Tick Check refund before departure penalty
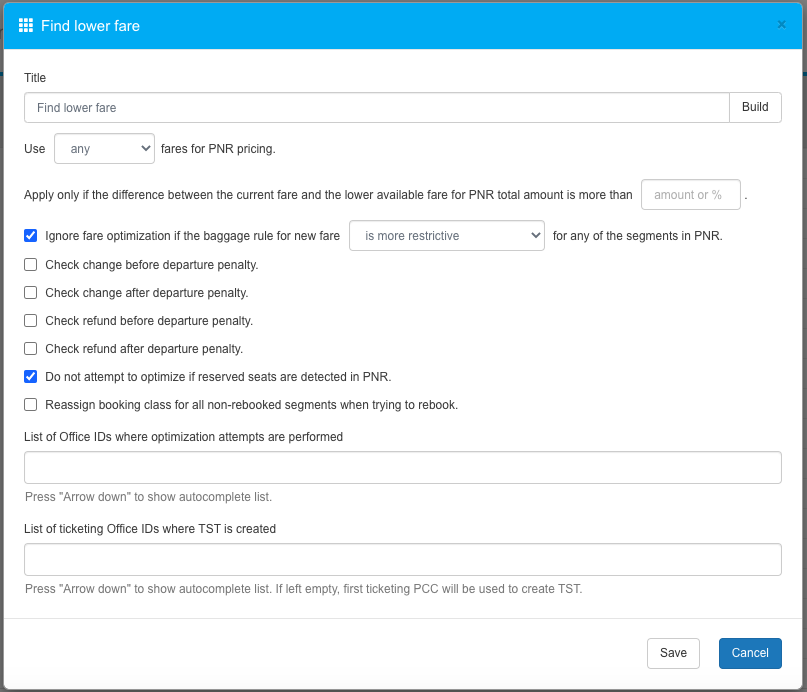The height and width of the screenshot is (692, 807). pos(31,321)
